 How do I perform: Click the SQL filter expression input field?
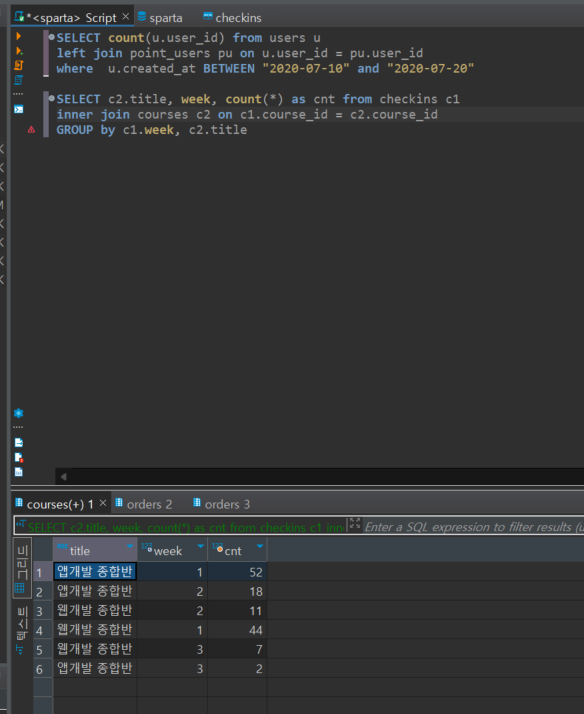coord(473,527)
